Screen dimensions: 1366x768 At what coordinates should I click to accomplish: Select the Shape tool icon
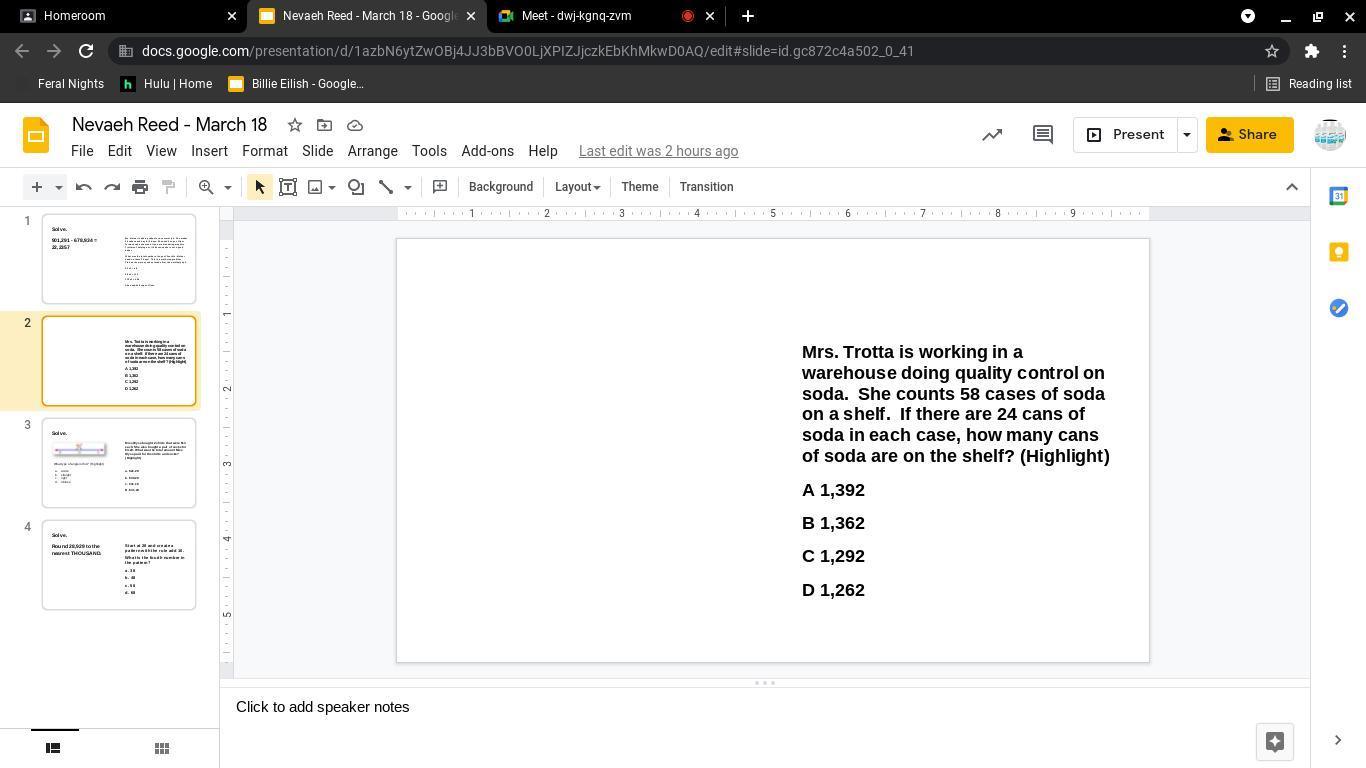coord(356,187)
